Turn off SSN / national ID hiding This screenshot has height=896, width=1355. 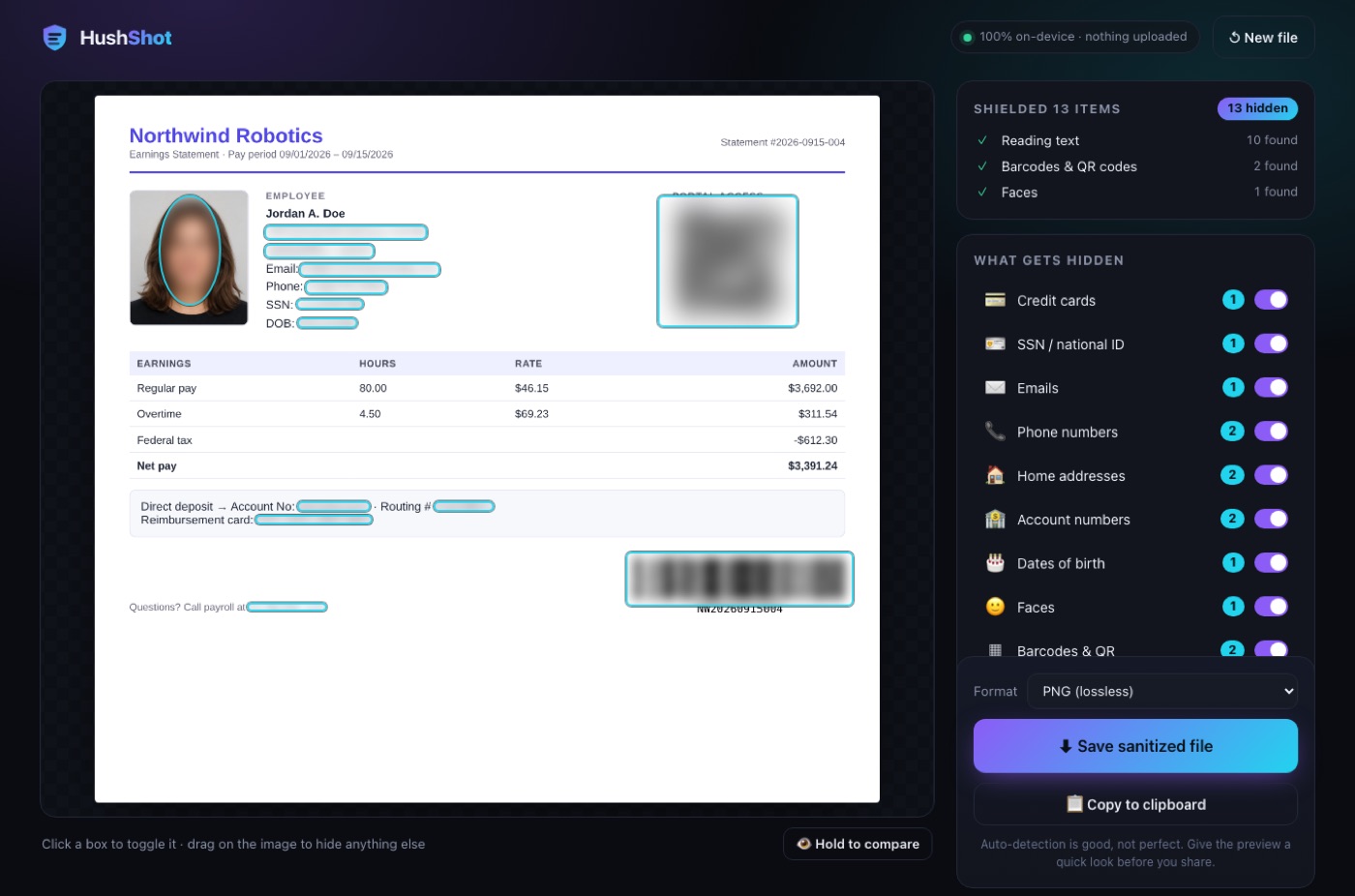coord(1271,343)
